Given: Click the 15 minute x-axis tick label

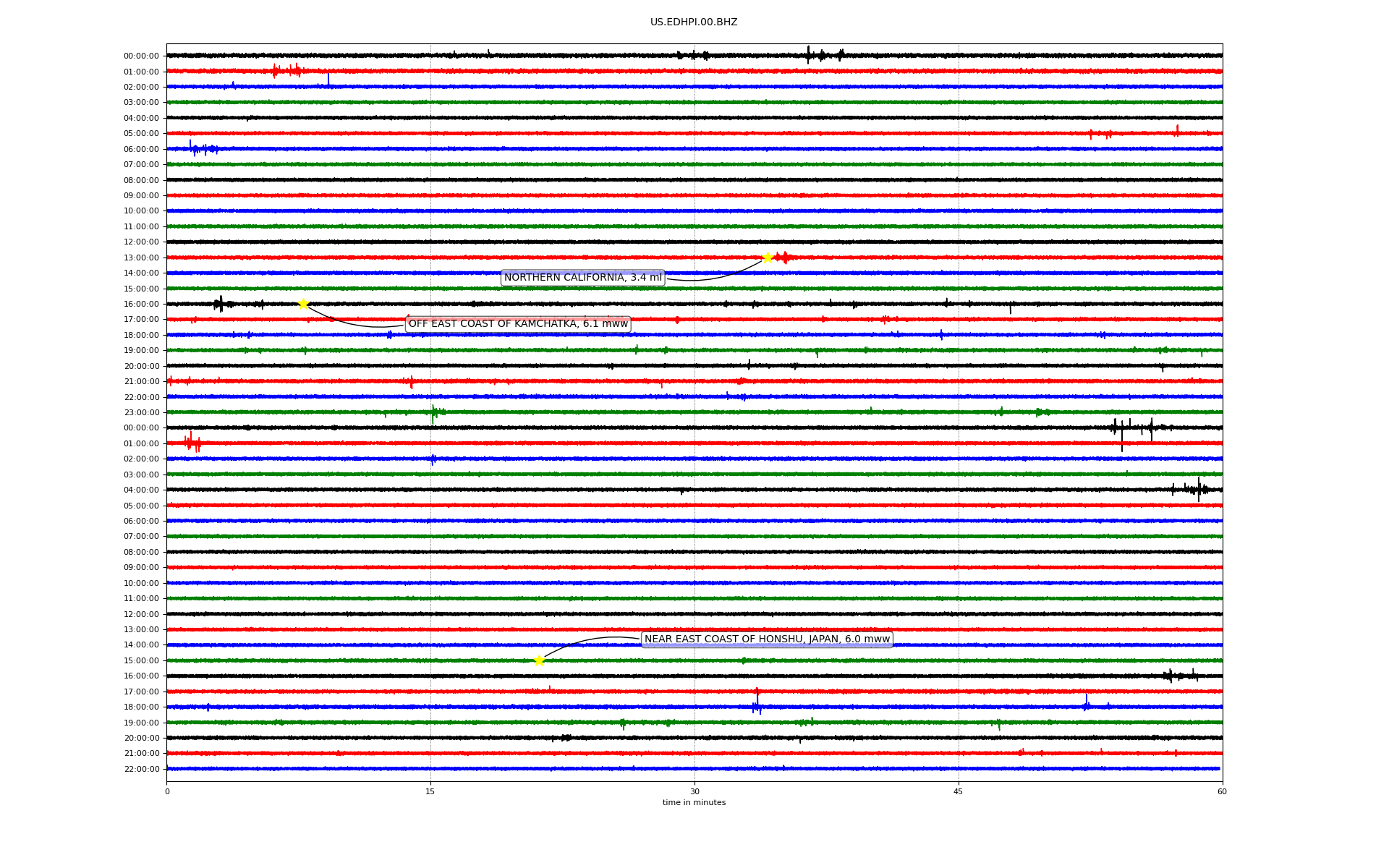Looking at the screenshot, I should pyautogui.click(x=430, y=791).
